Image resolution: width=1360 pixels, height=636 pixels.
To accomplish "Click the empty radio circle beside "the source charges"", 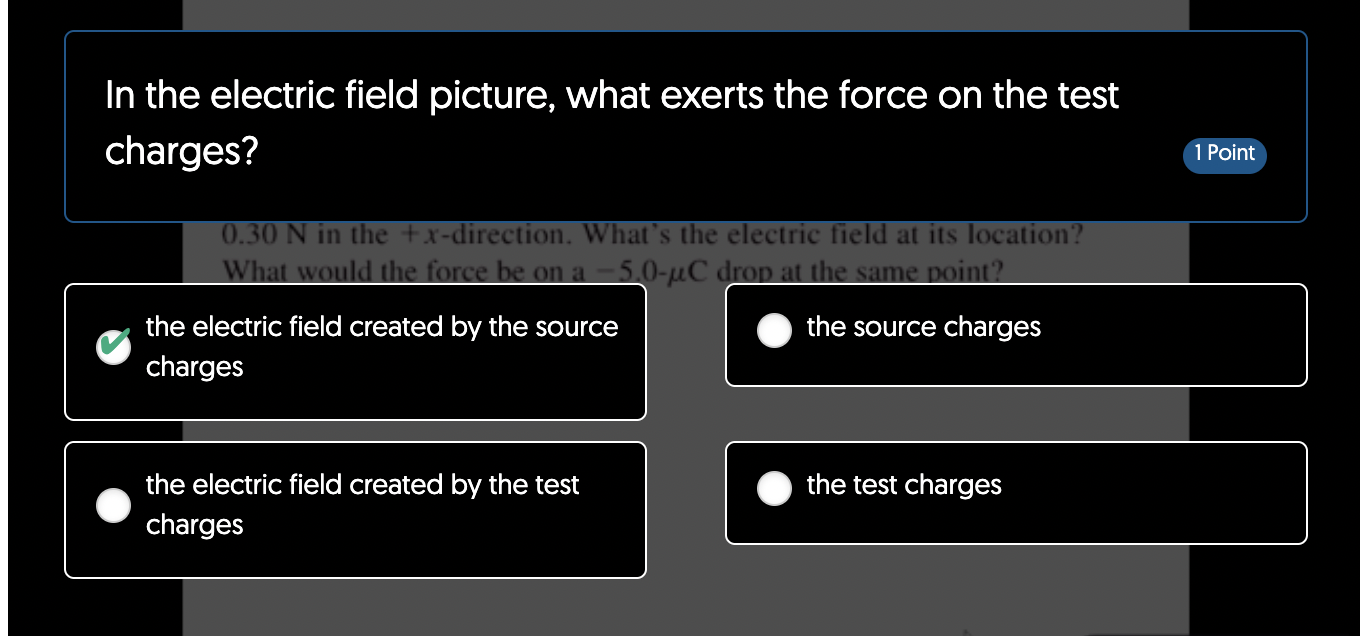I will 774,330.
